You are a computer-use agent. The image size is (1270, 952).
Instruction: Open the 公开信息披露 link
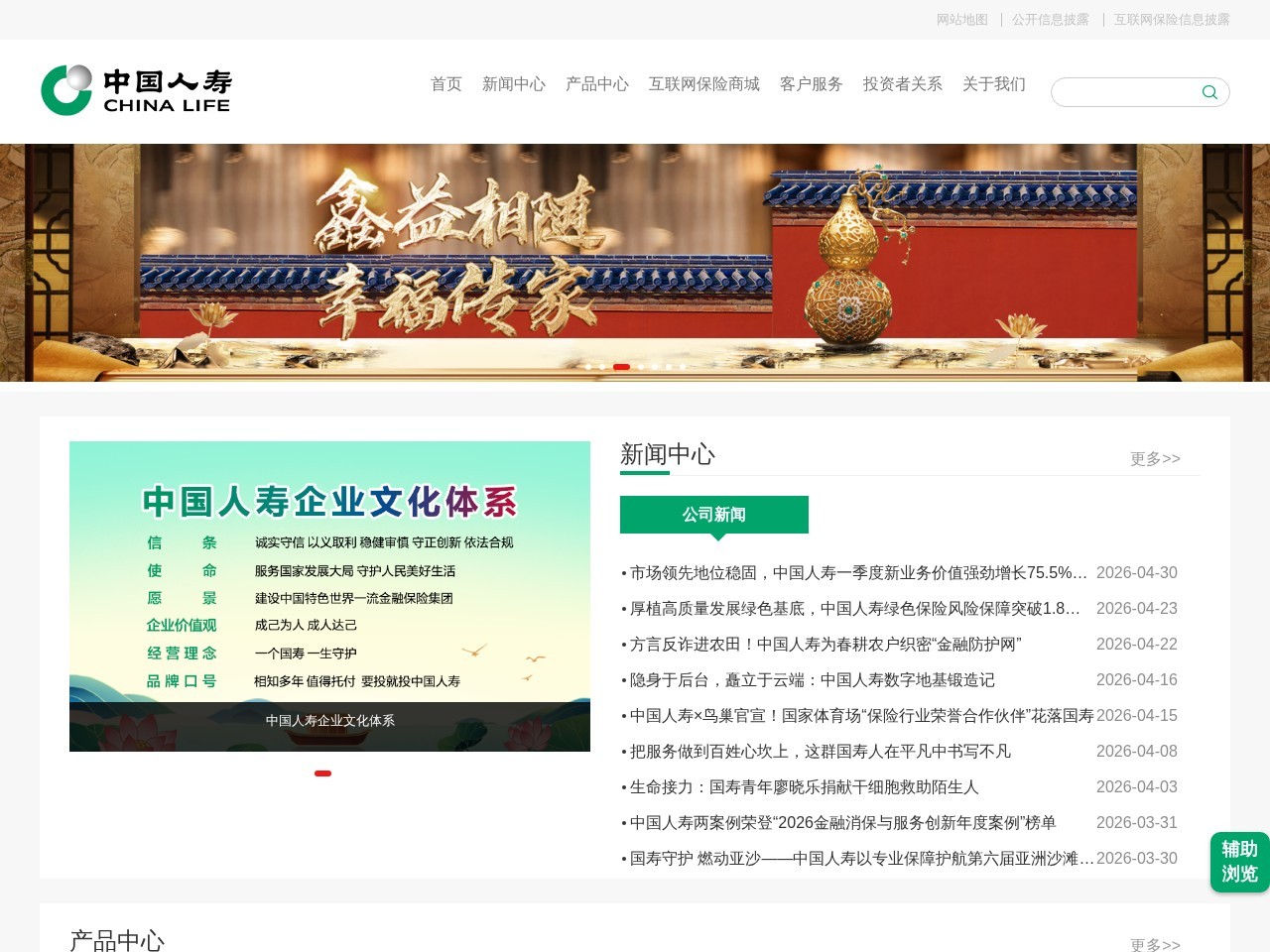click(1051, 20)
